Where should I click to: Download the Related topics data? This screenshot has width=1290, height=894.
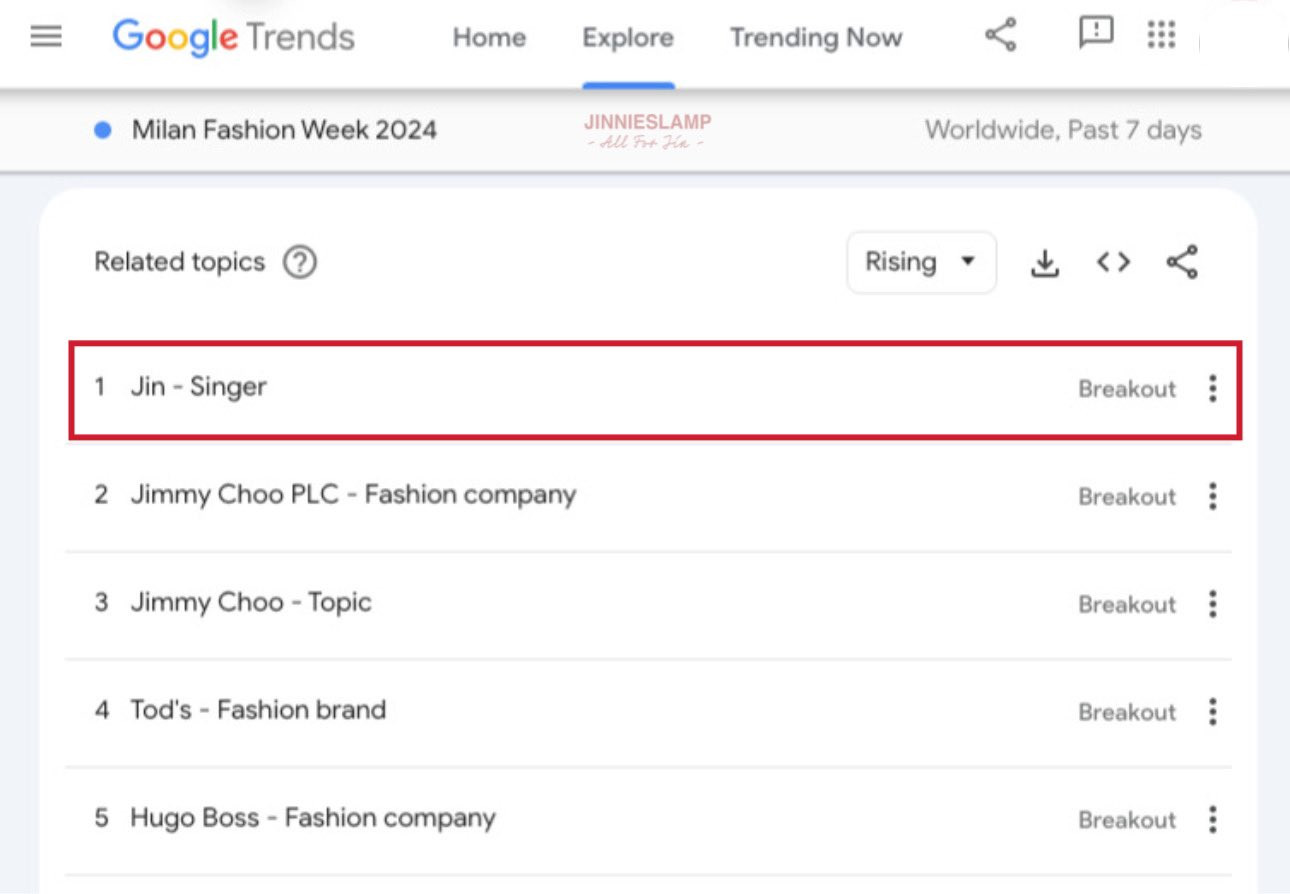tap(1045, 262)
